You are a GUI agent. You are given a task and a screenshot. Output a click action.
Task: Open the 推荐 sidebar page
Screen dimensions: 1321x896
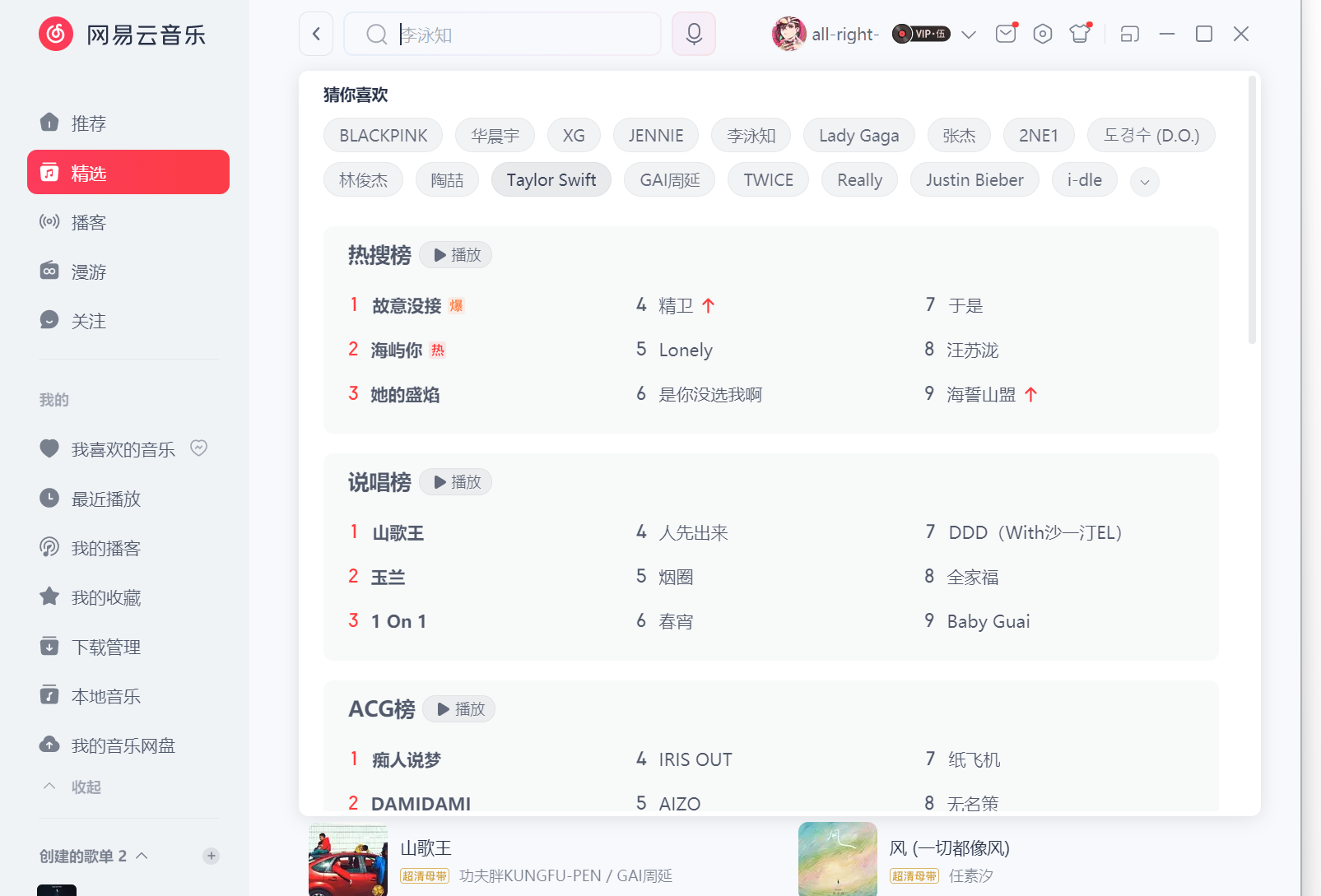pyautogui.click(x=128, y=123)
